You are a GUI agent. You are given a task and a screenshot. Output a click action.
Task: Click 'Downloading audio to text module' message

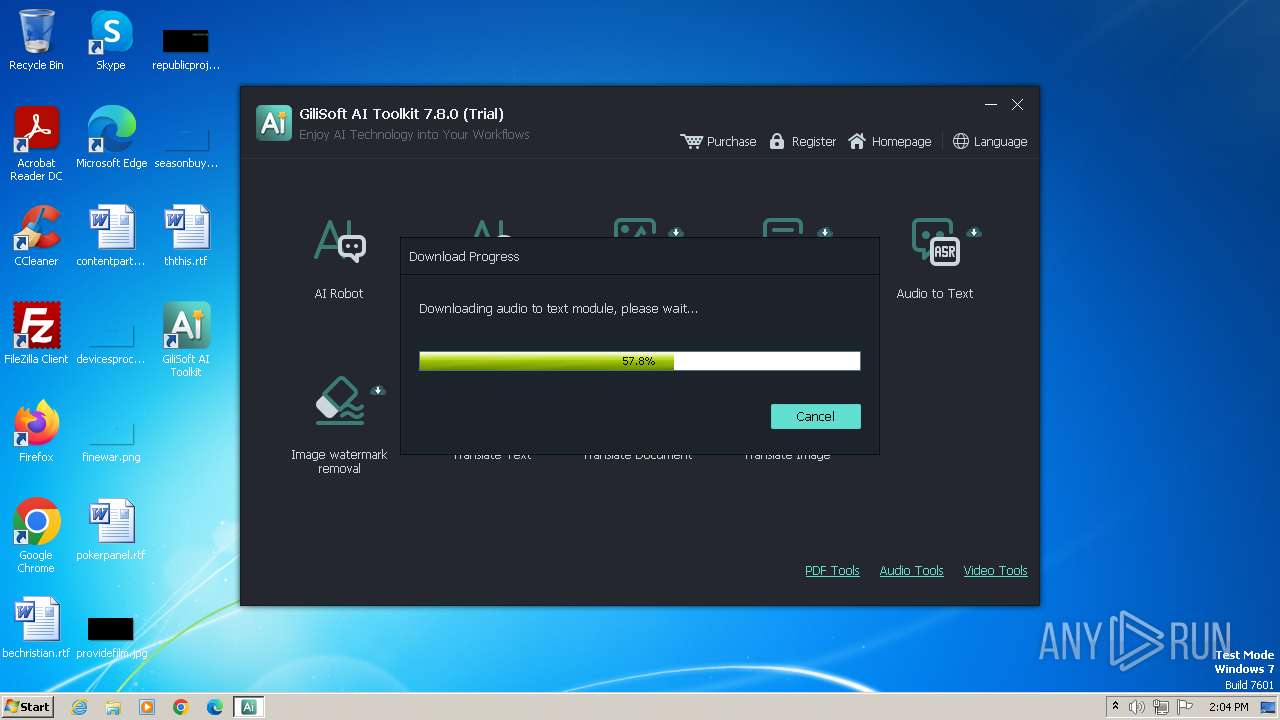click(558, 309)
